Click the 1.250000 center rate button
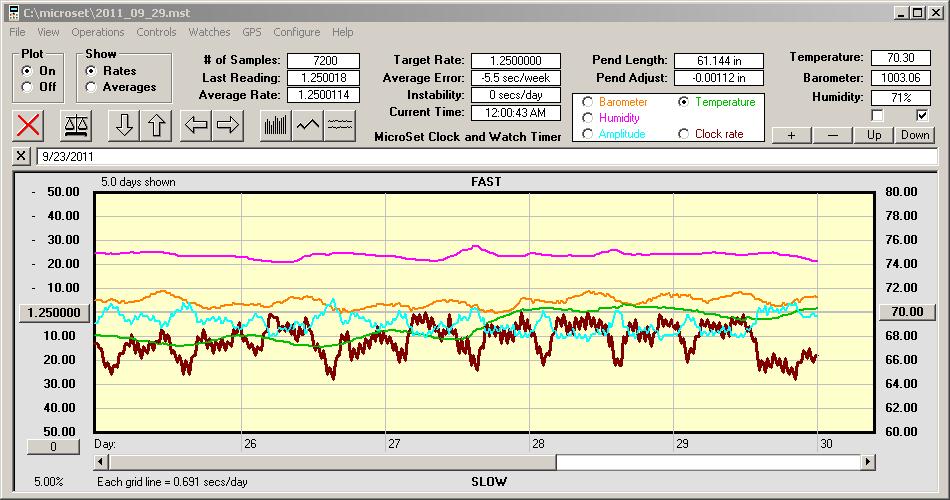Image resolution: width=950 pixels, height=500 pixels. pos(54,313)
